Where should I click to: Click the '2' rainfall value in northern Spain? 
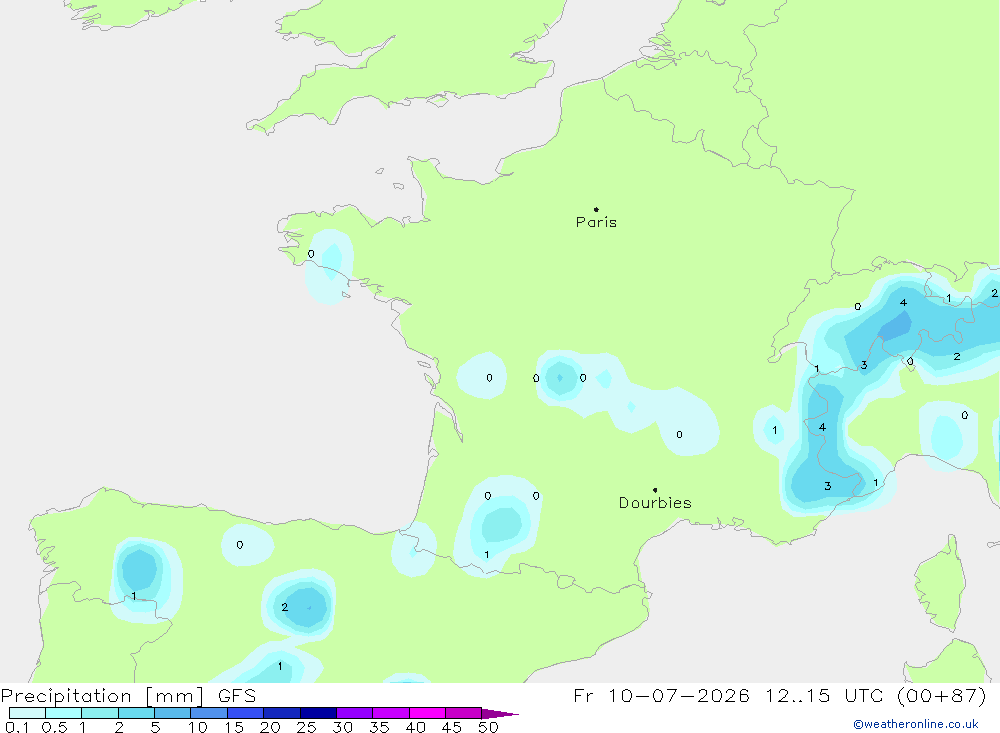click(284, 607)
